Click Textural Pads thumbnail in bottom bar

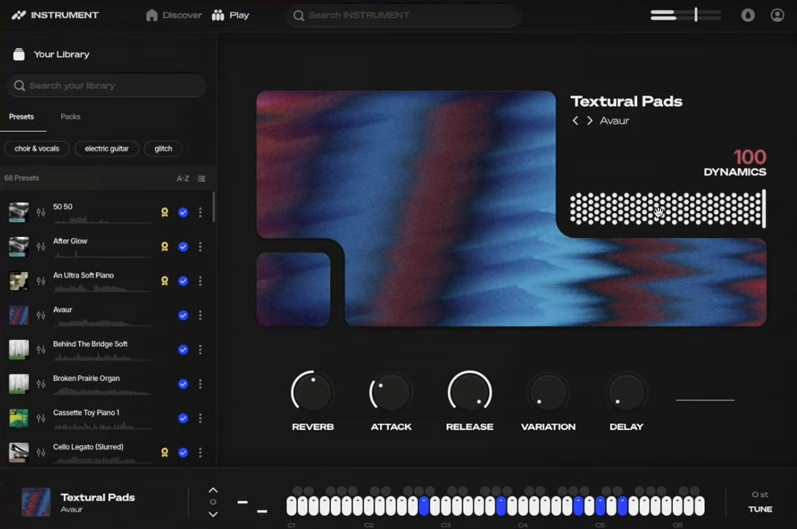tap(36, 502)
